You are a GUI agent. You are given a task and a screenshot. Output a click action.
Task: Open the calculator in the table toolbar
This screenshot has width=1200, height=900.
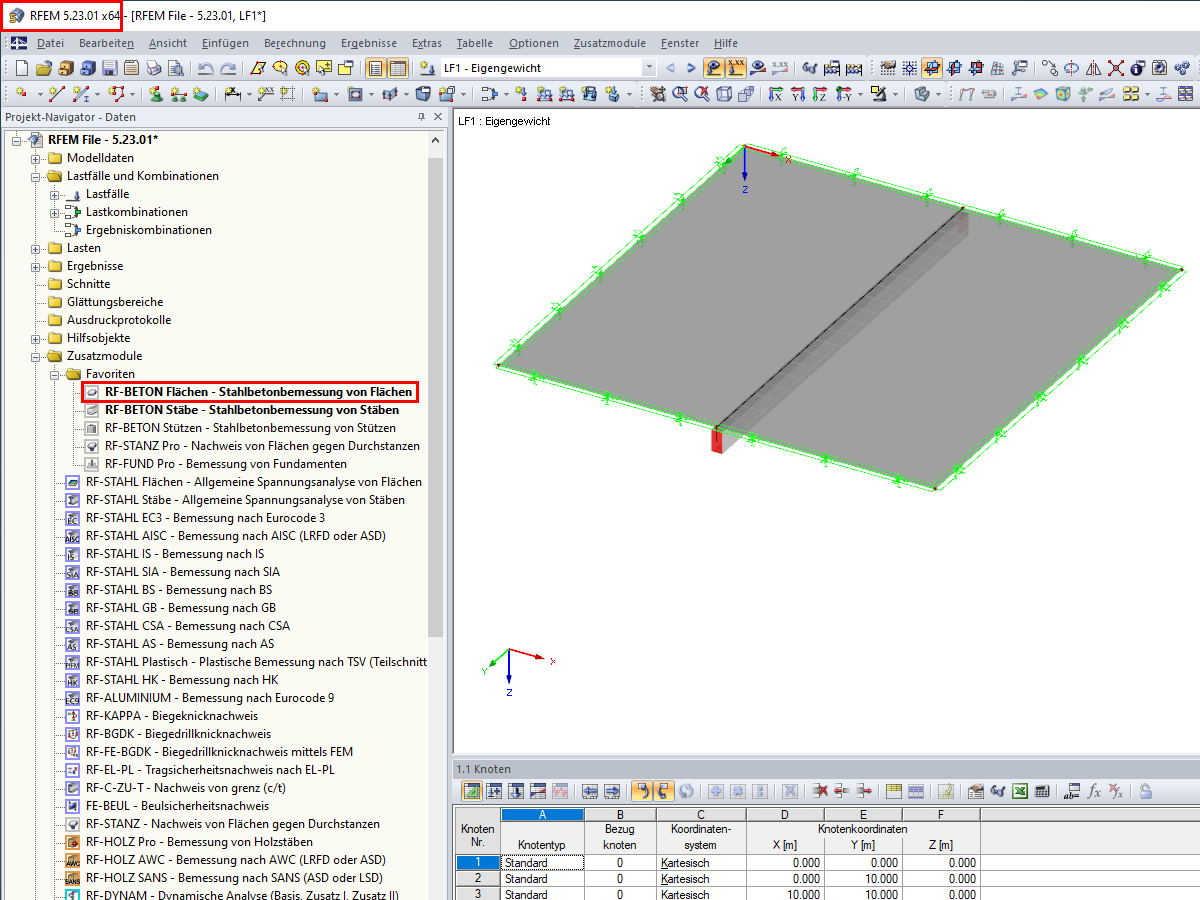point(1043,790)
